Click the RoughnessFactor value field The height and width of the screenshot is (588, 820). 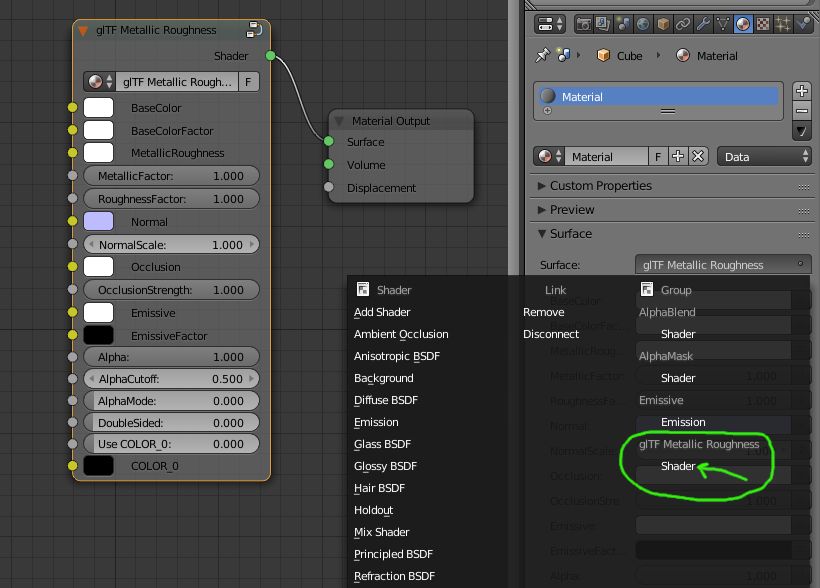(x=171, y=199)
